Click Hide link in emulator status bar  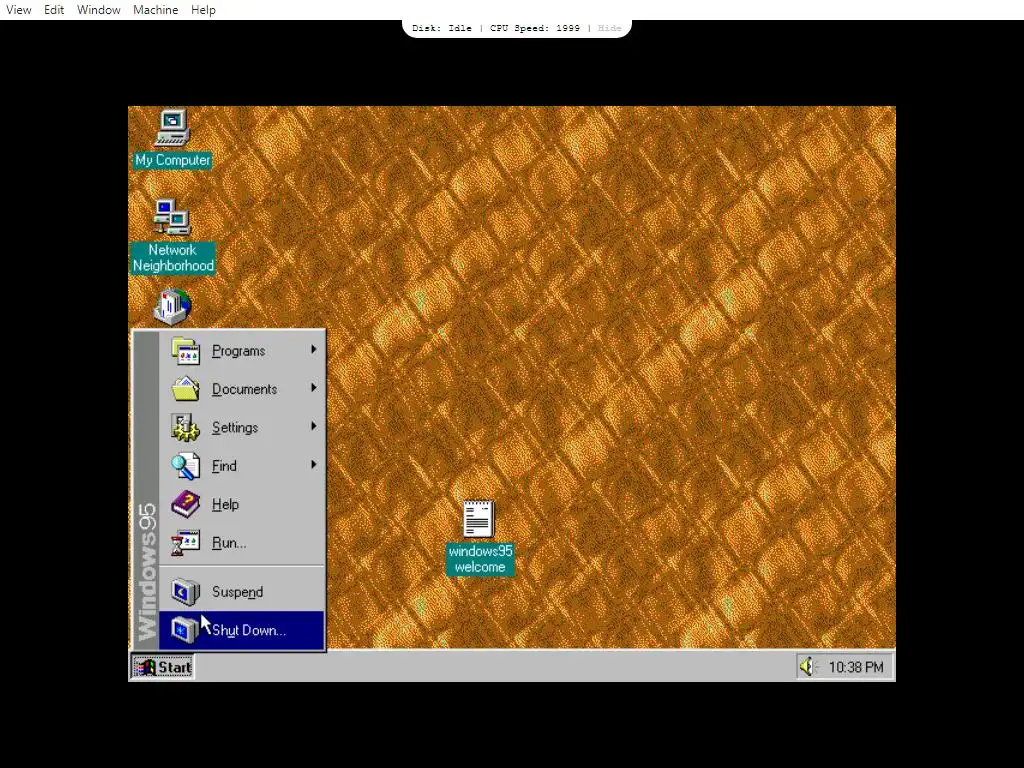(609, 28)
